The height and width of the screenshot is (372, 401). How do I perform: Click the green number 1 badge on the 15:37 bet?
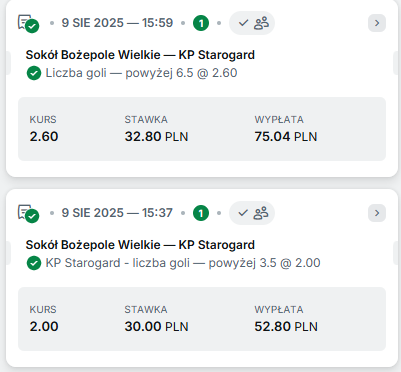pos(201,213)
